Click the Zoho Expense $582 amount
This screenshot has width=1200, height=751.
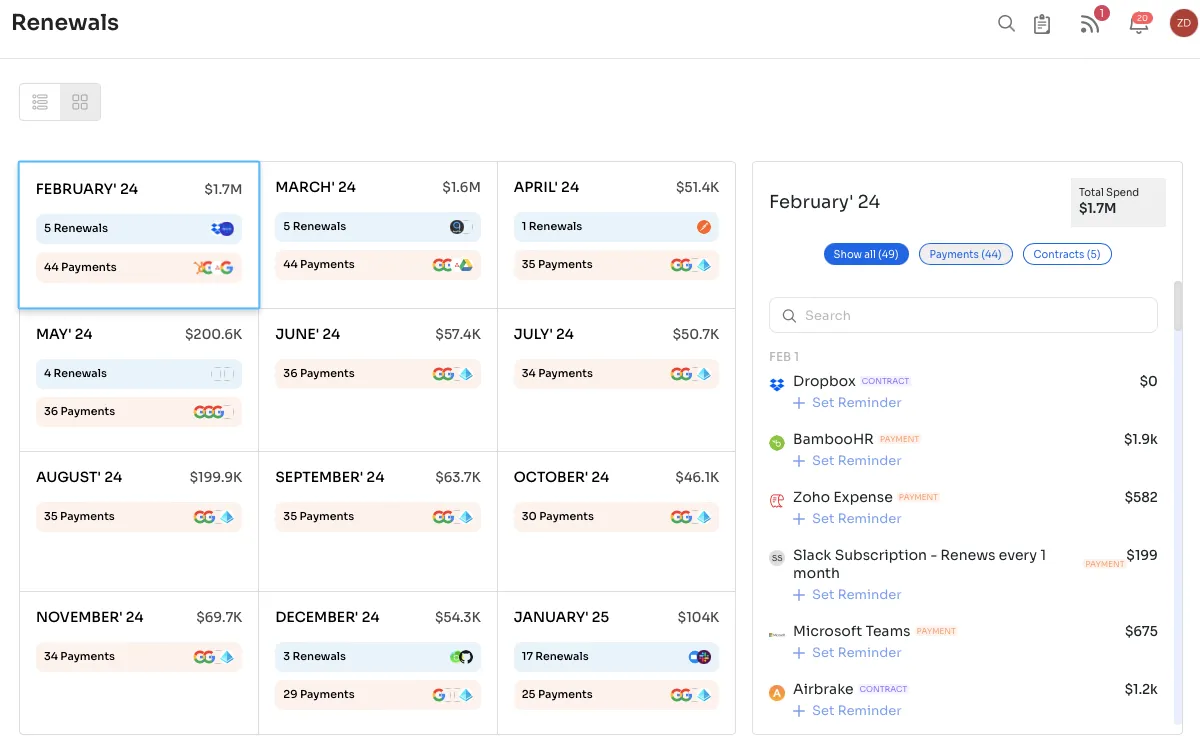(x=1141, y=497)
